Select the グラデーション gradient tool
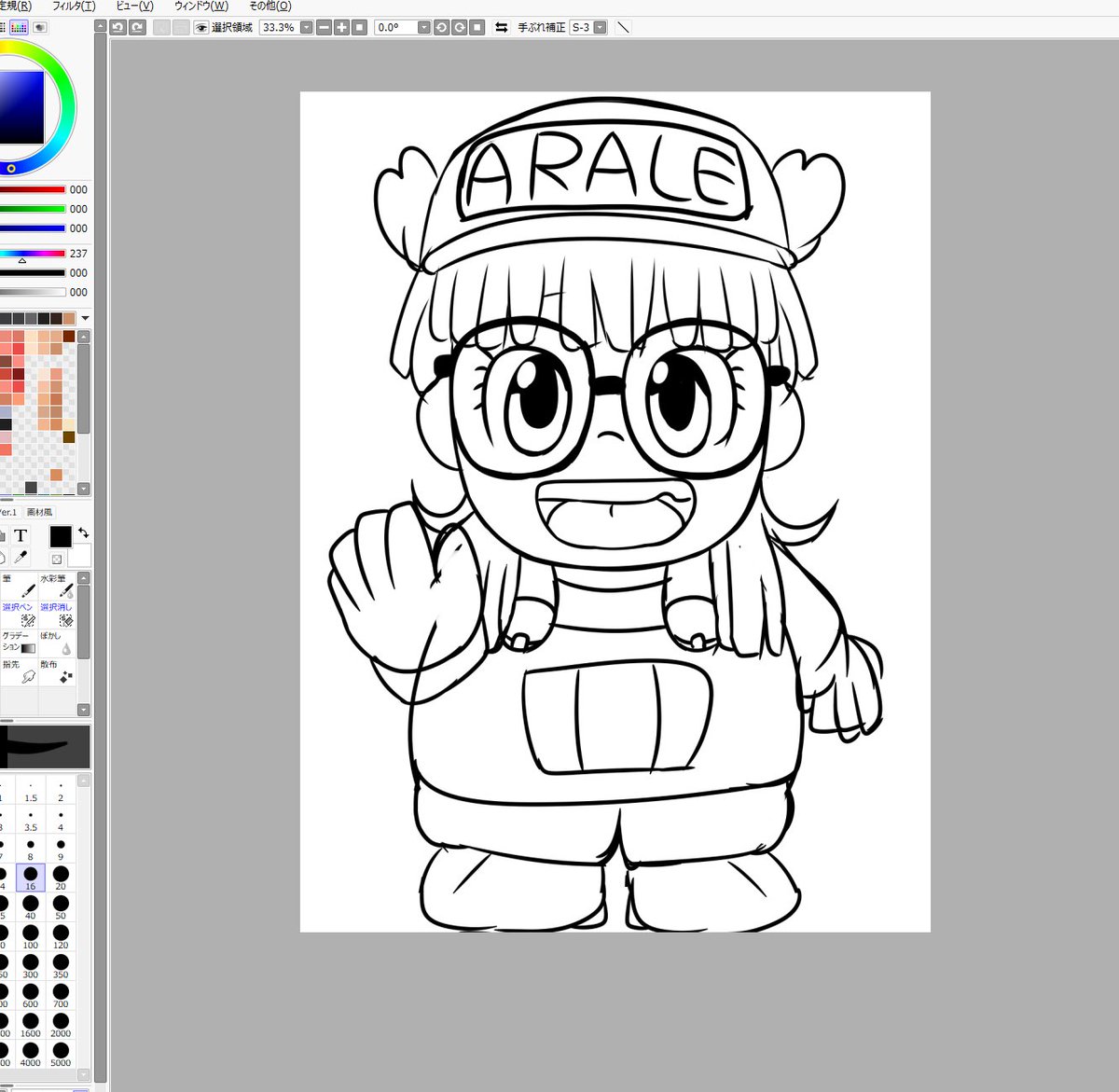Screen dimensions: 1119x1092 tap(18, 643)
